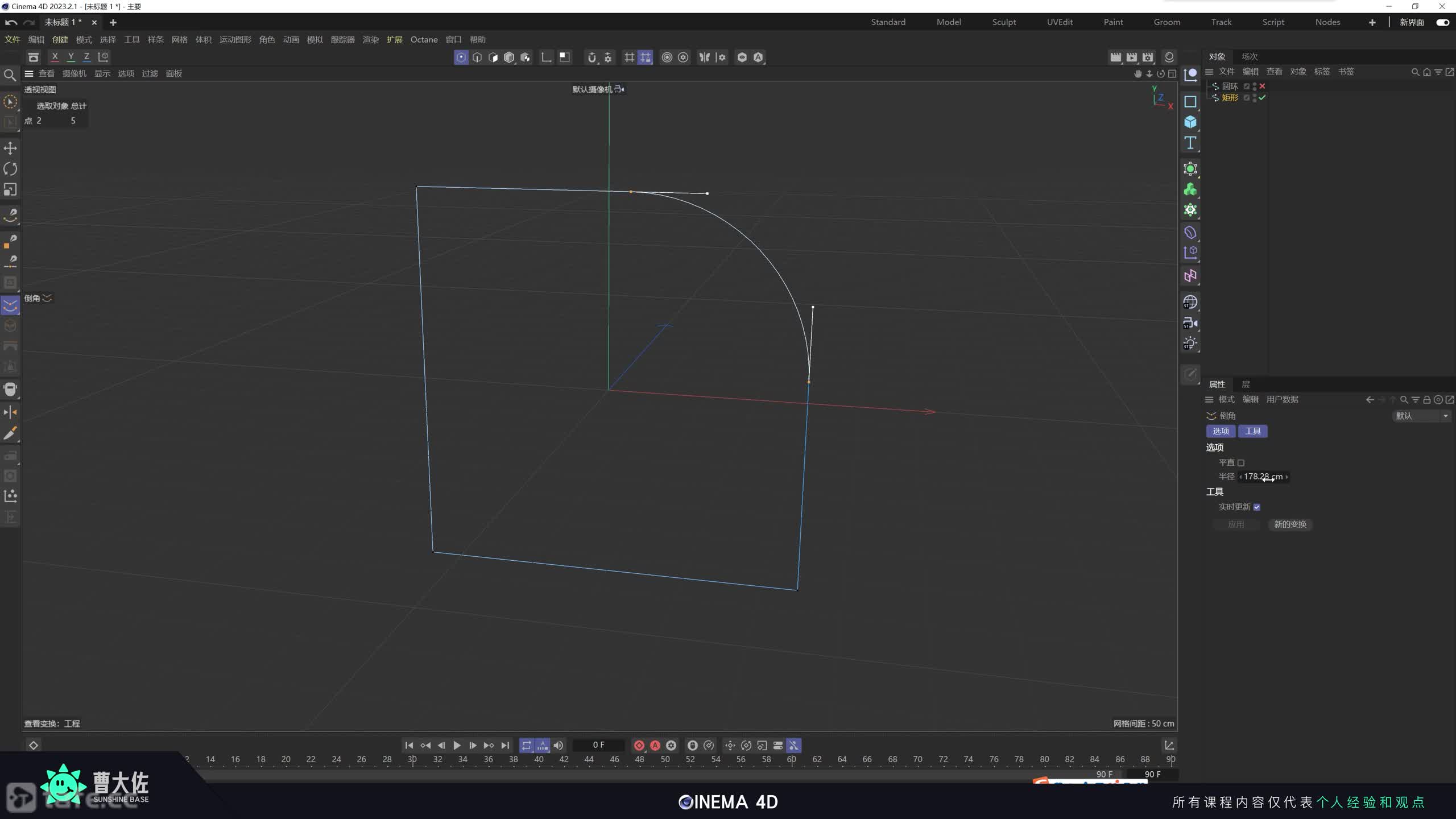This screenshot has width=1456, height=819.
Task: Select the Rotate tool
Action: (10, 169)
